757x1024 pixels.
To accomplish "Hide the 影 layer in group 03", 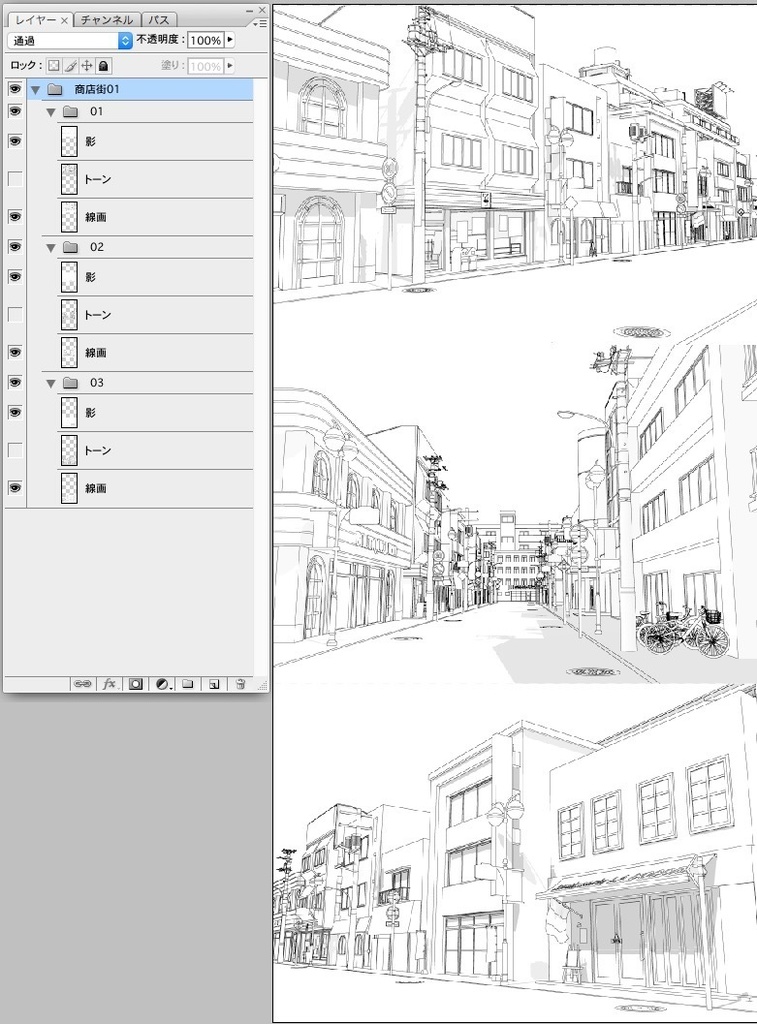I will (15, 413).
